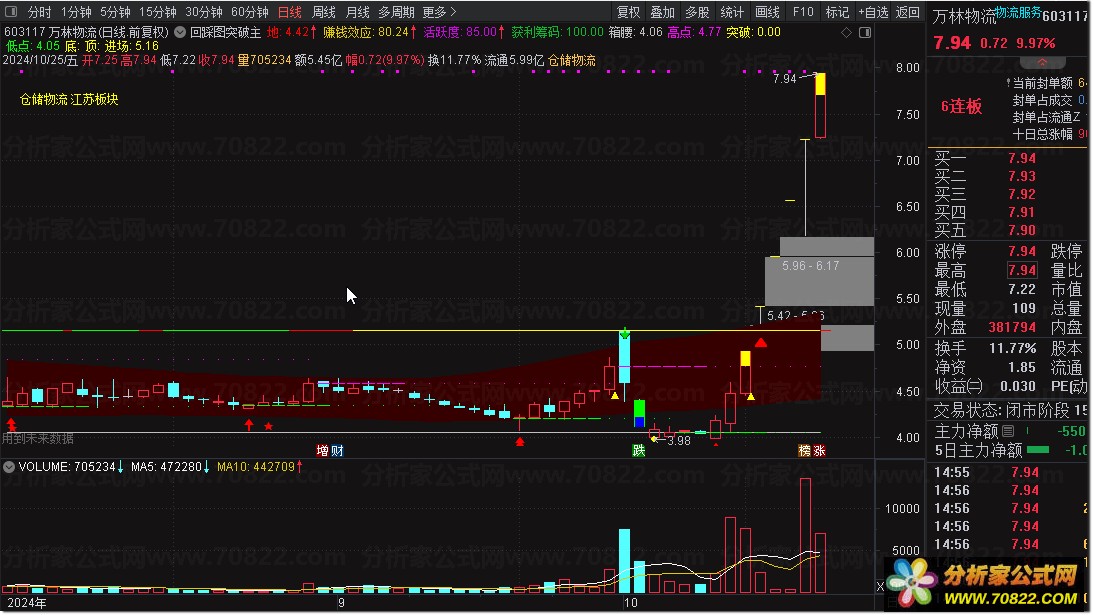Image resolution: width=1094 pixels, height=615 pixels.
Task: Click the MA5: 472280 label
Action: click(167, 466)
